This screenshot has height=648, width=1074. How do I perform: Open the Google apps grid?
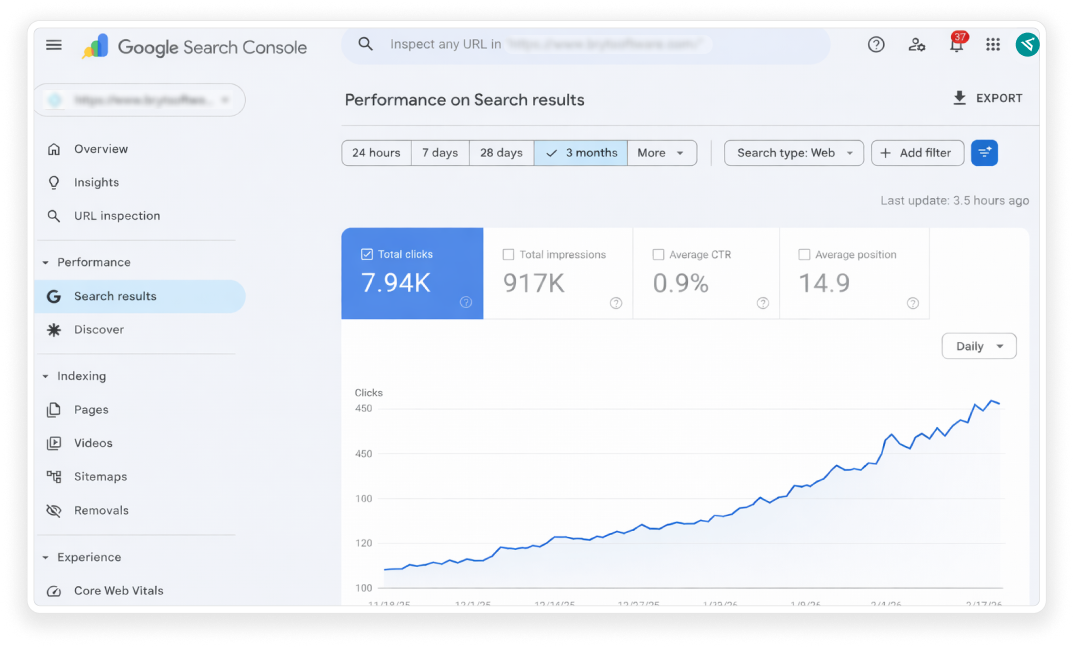[x=993, y=44]
